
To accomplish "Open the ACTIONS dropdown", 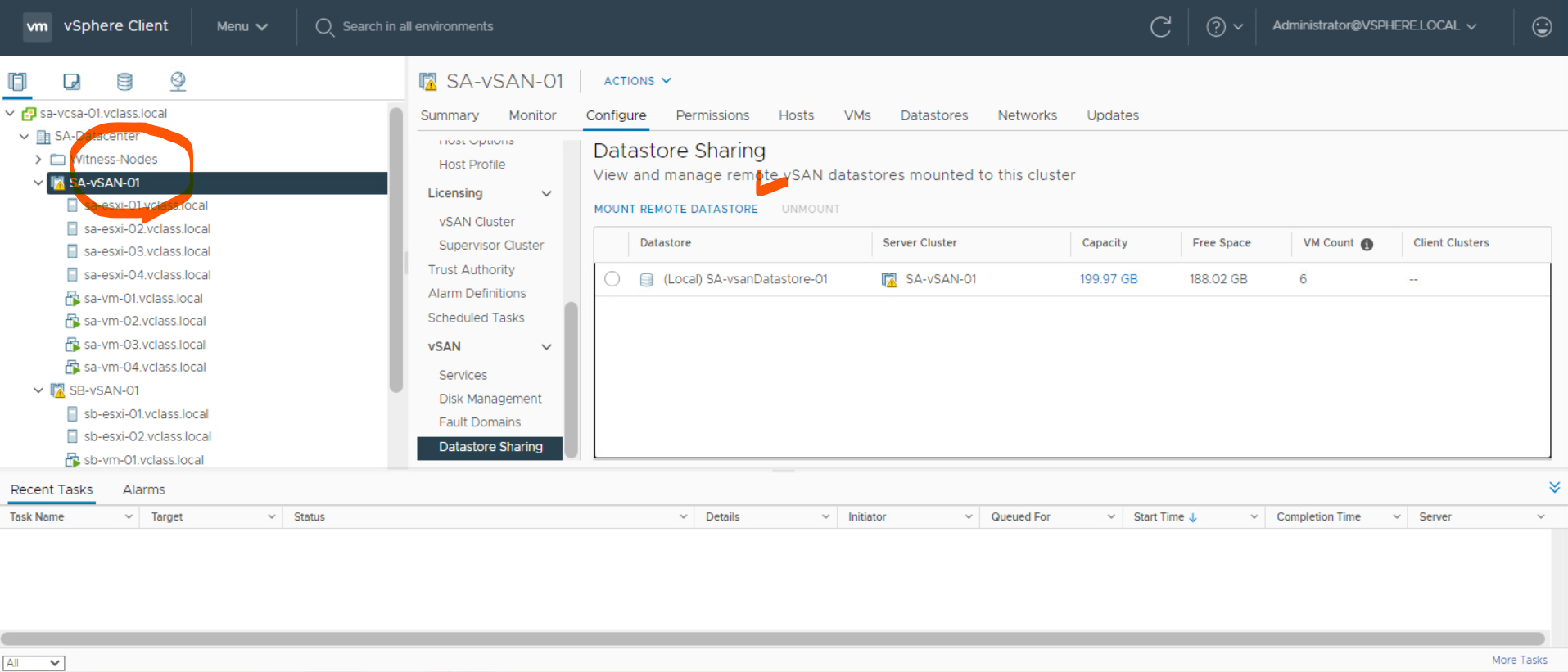I will [x=637, y=81].
